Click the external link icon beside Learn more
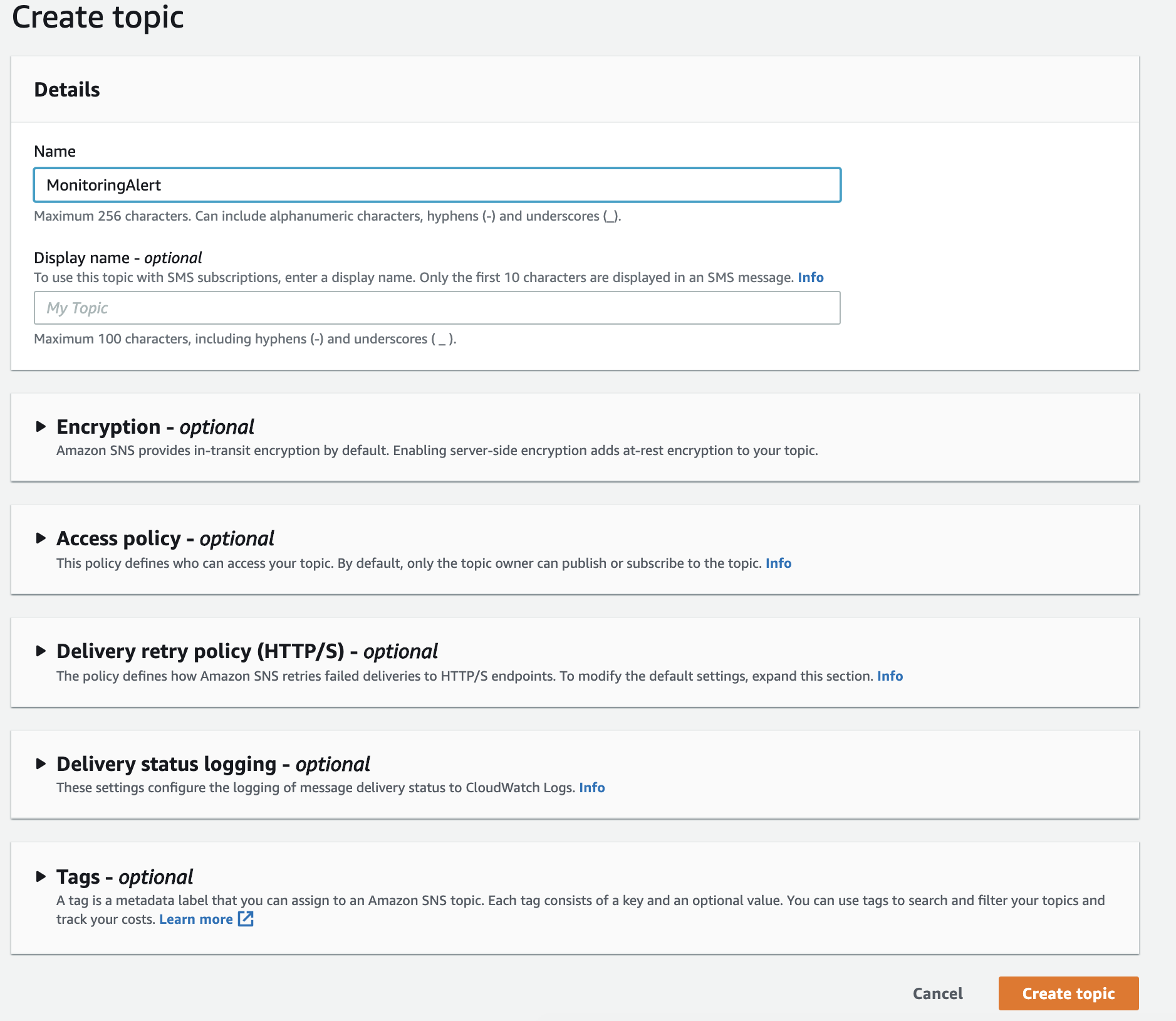Viewport: 1176px width, 1021px height. point(246,919)
